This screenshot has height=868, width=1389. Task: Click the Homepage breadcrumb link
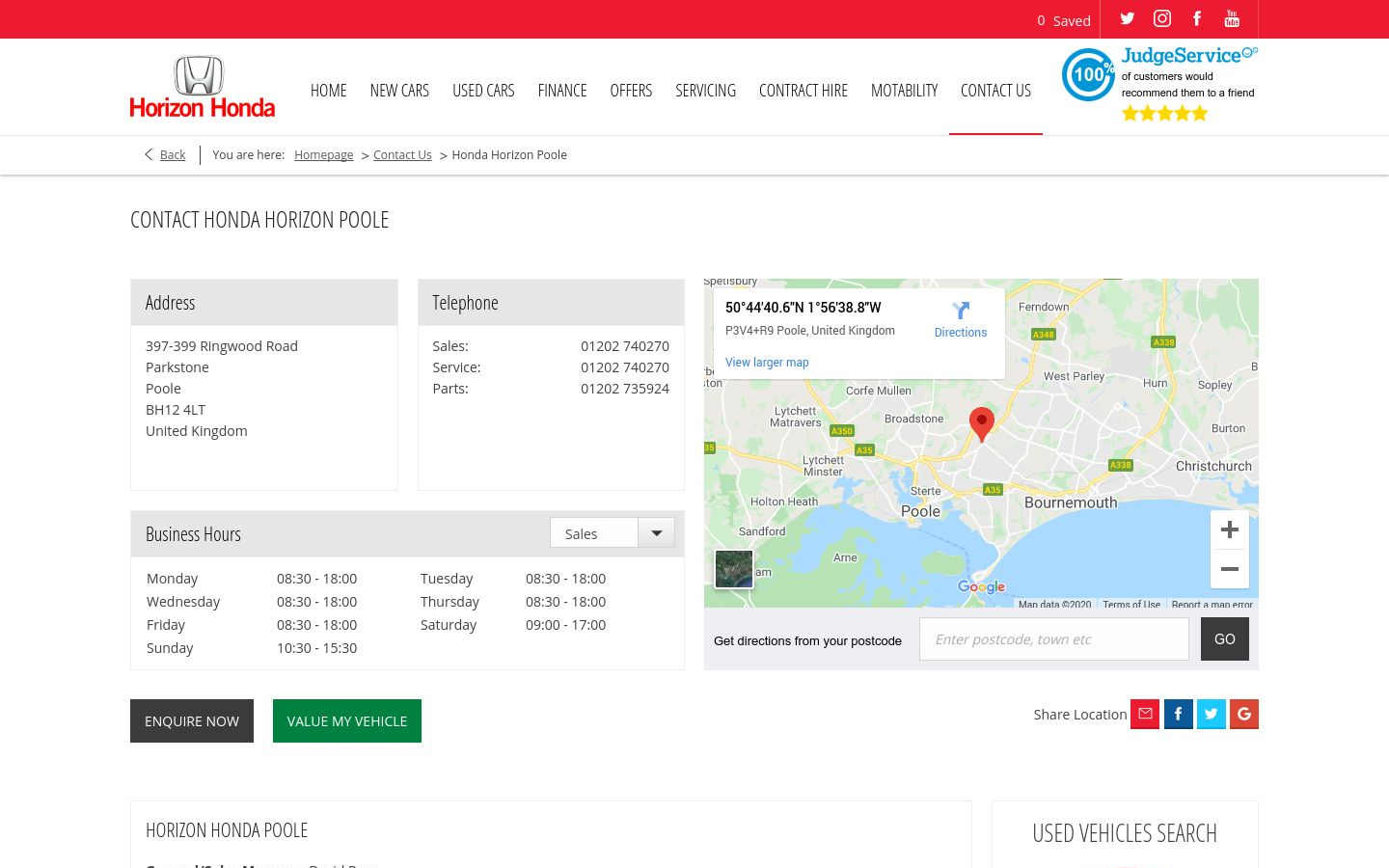click(324, 154)
